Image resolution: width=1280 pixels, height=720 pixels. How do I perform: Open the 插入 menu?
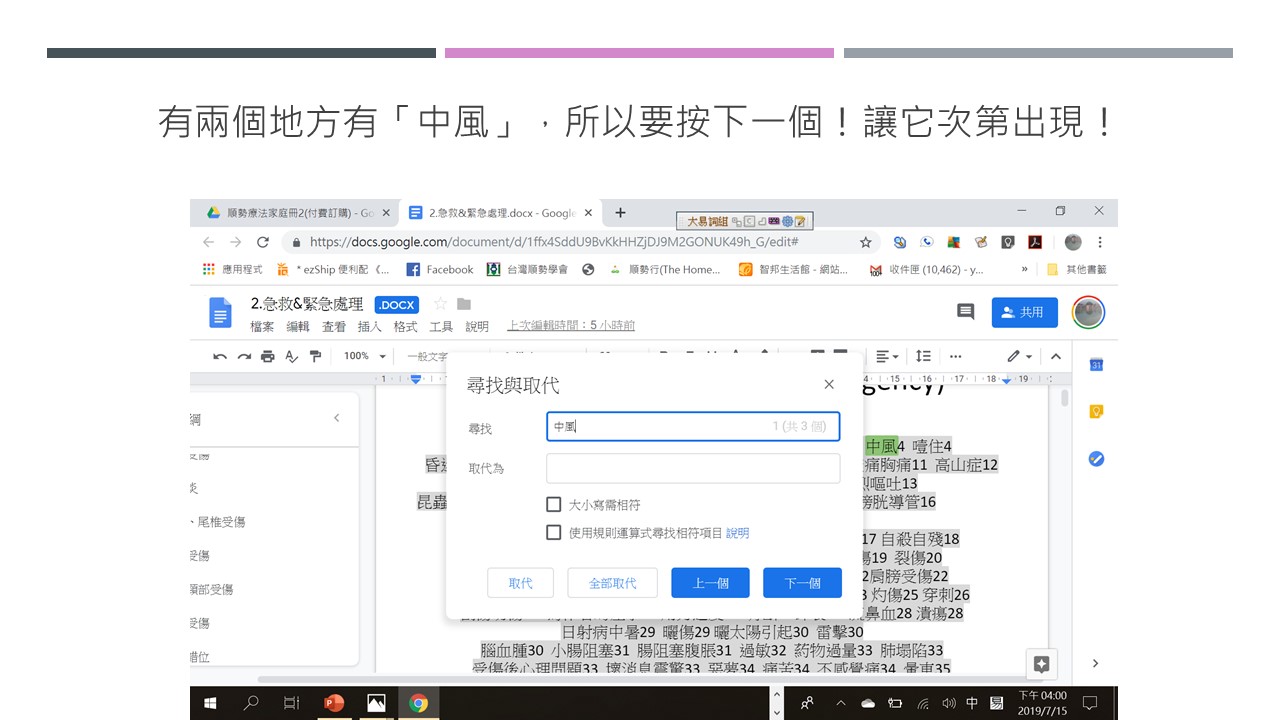[370, 326]
